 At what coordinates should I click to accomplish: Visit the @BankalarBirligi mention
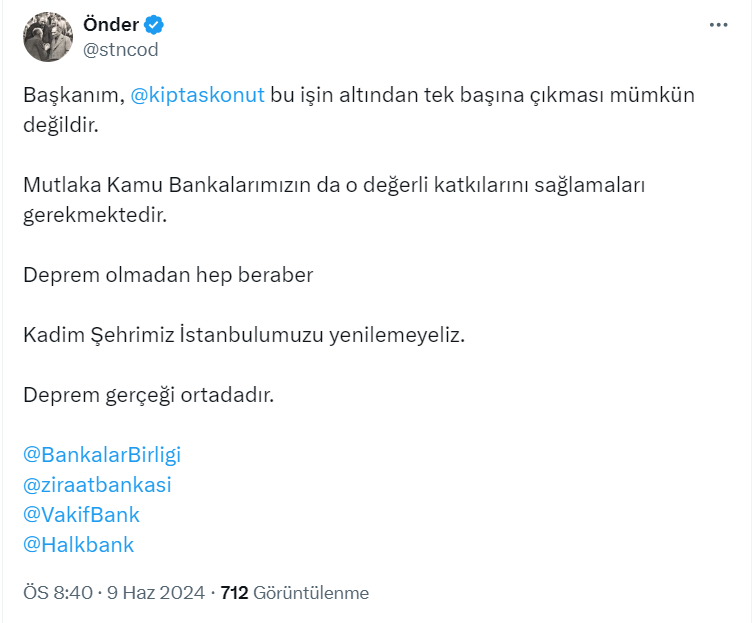click(x=102, y=454)
